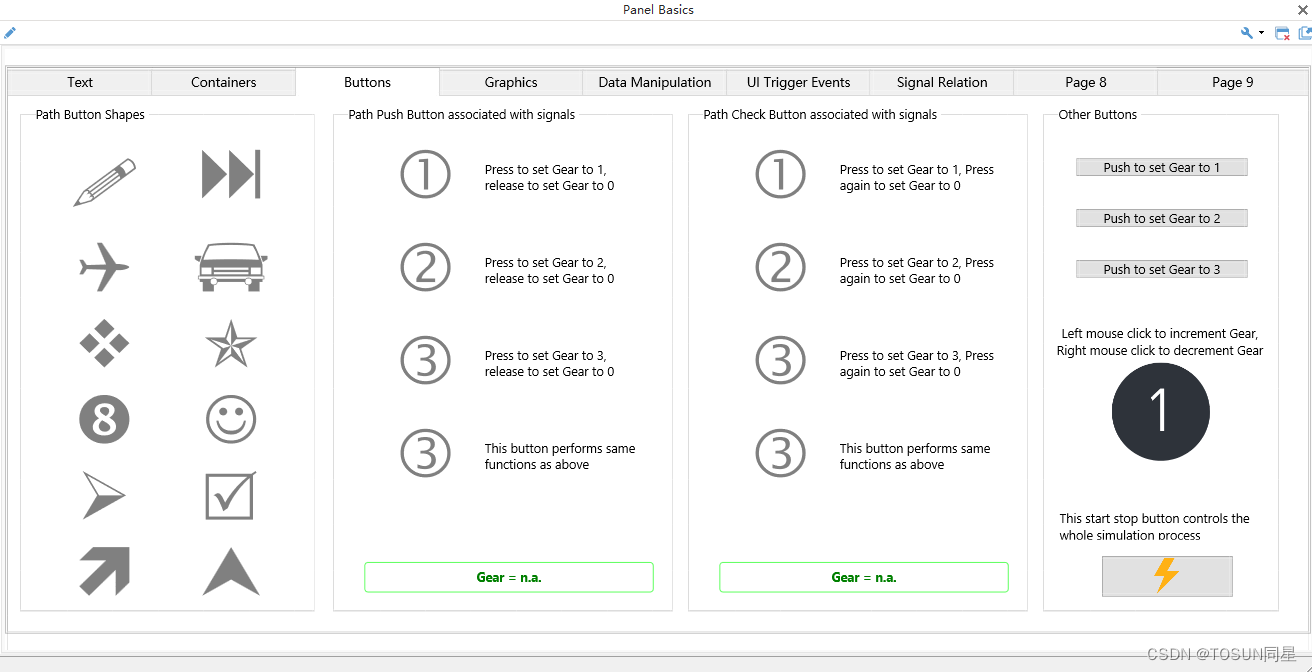This screenshot has width=1312, height=672.
Task: Click the 'Path Button Shapes' group title
Action: pos(90,115)
